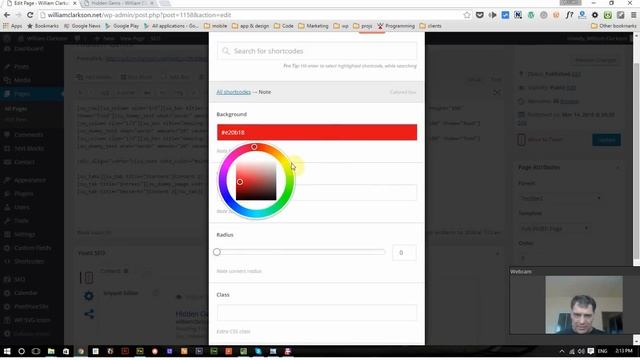Click the taskbar clock showing 2:13 PM
The height and width of the screenshot is (360, 640).
click(624, 351)
